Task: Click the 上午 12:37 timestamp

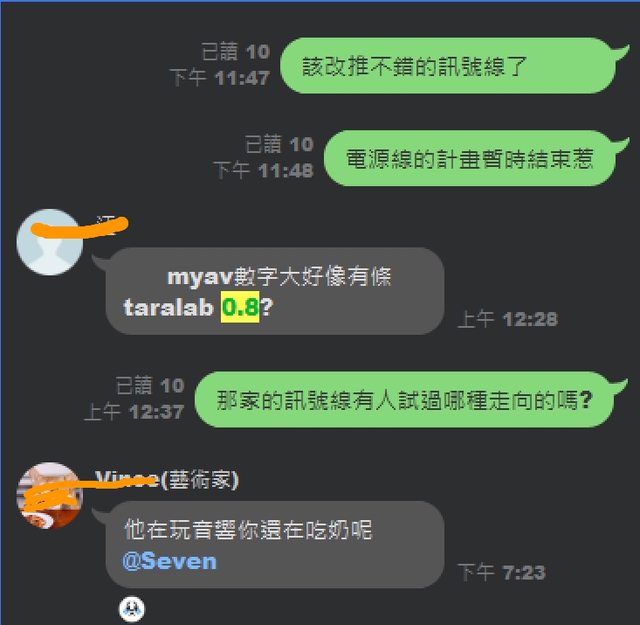Action: pyautogui.click(x=134, y=412)
